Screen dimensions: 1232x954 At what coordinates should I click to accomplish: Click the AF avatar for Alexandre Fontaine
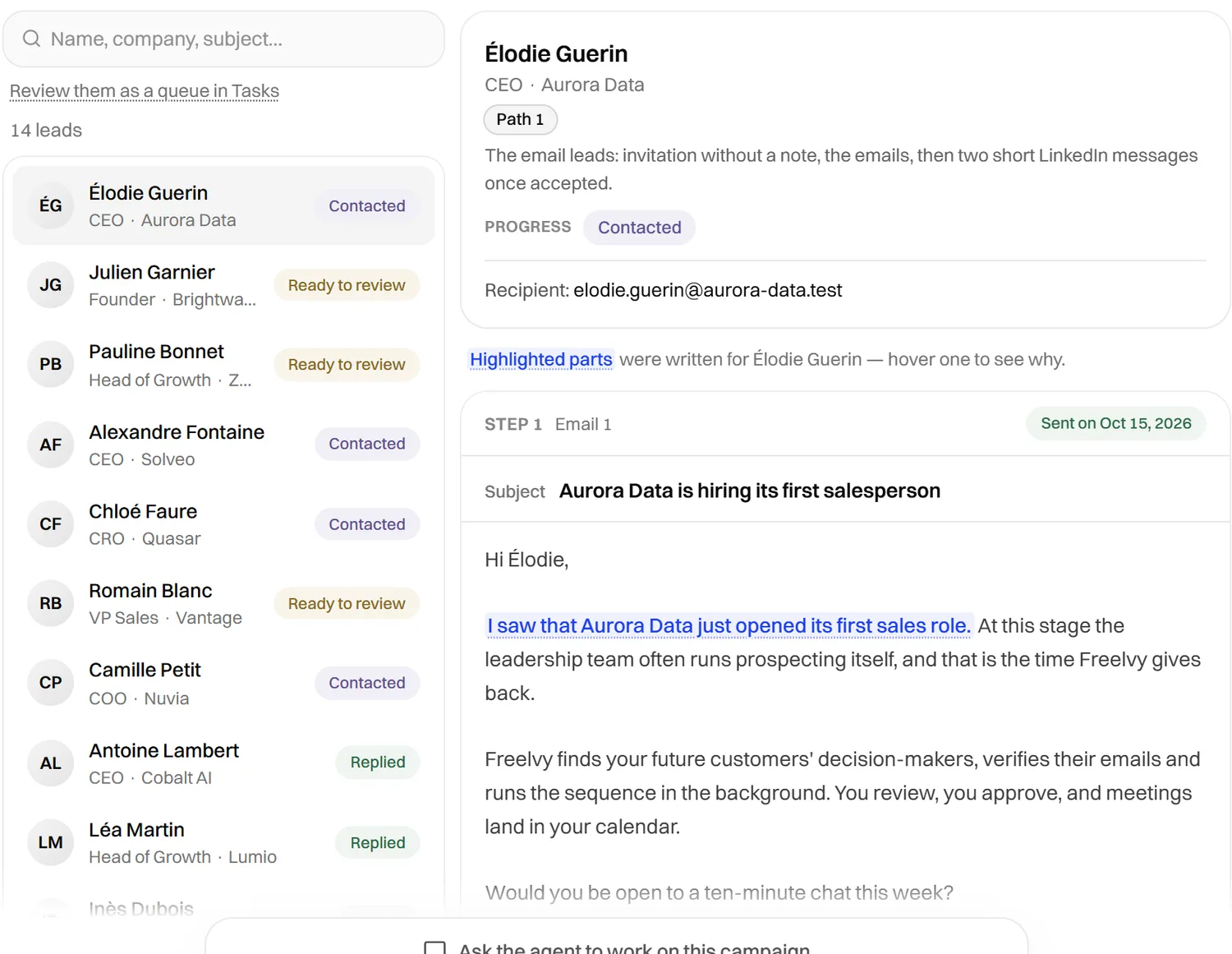pyautogui.click(x=51, y=445)
